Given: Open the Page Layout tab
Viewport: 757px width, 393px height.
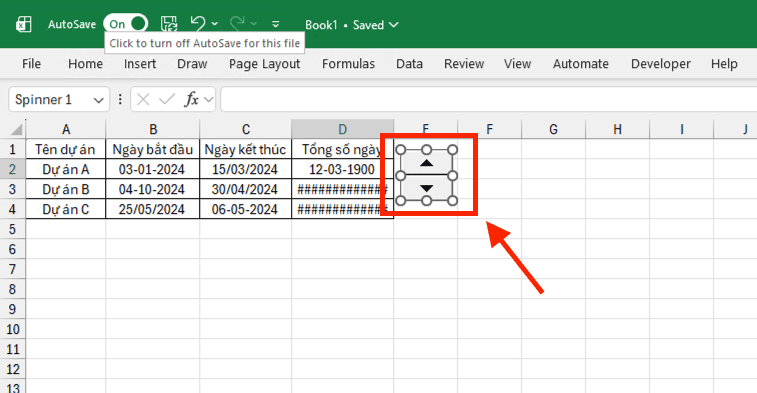Looking at the screenshot, I should point(265,64).
